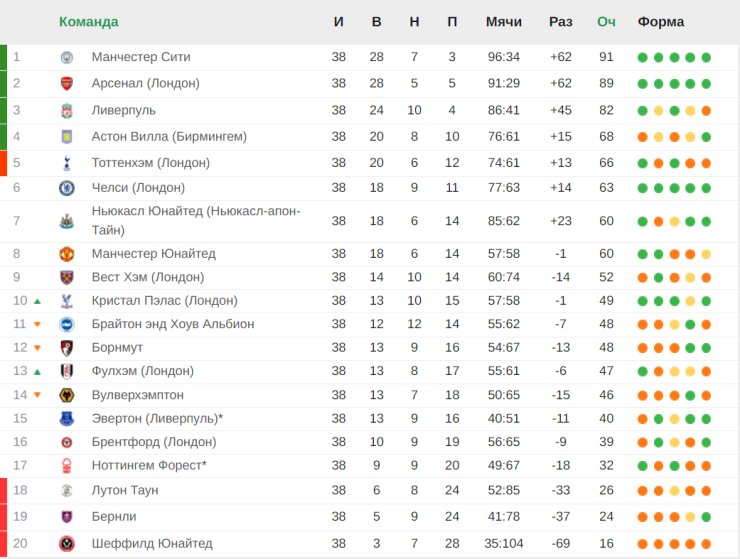Click the Sheffield United crest icon

pyautogui.click(x=67, y=544)
